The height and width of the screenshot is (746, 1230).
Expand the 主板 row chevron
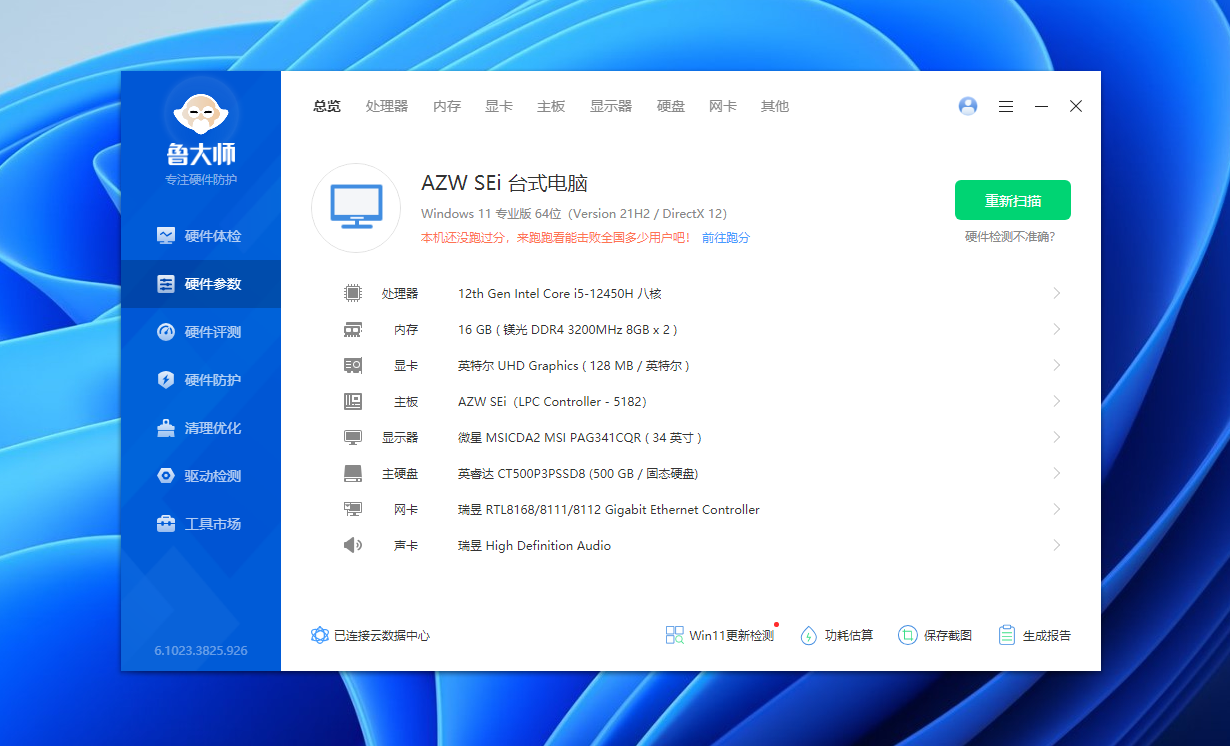[1057, 402]
